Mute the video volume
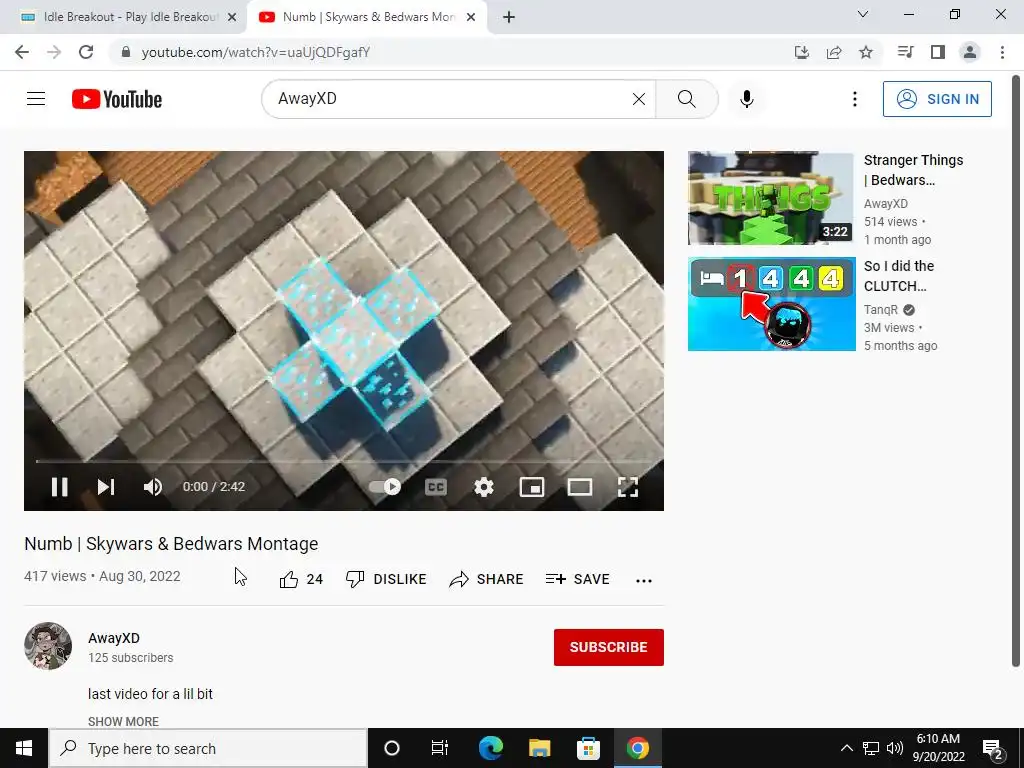Image resolution: width=1024 pixels, height=768 pixels. click(x=153, y=487)
